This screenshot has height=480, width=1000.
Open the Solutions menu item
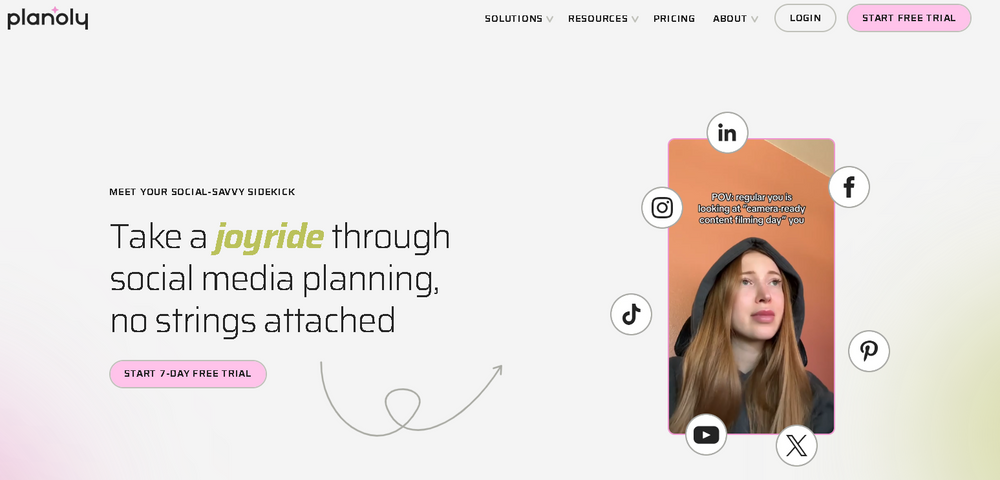[513, 18]
